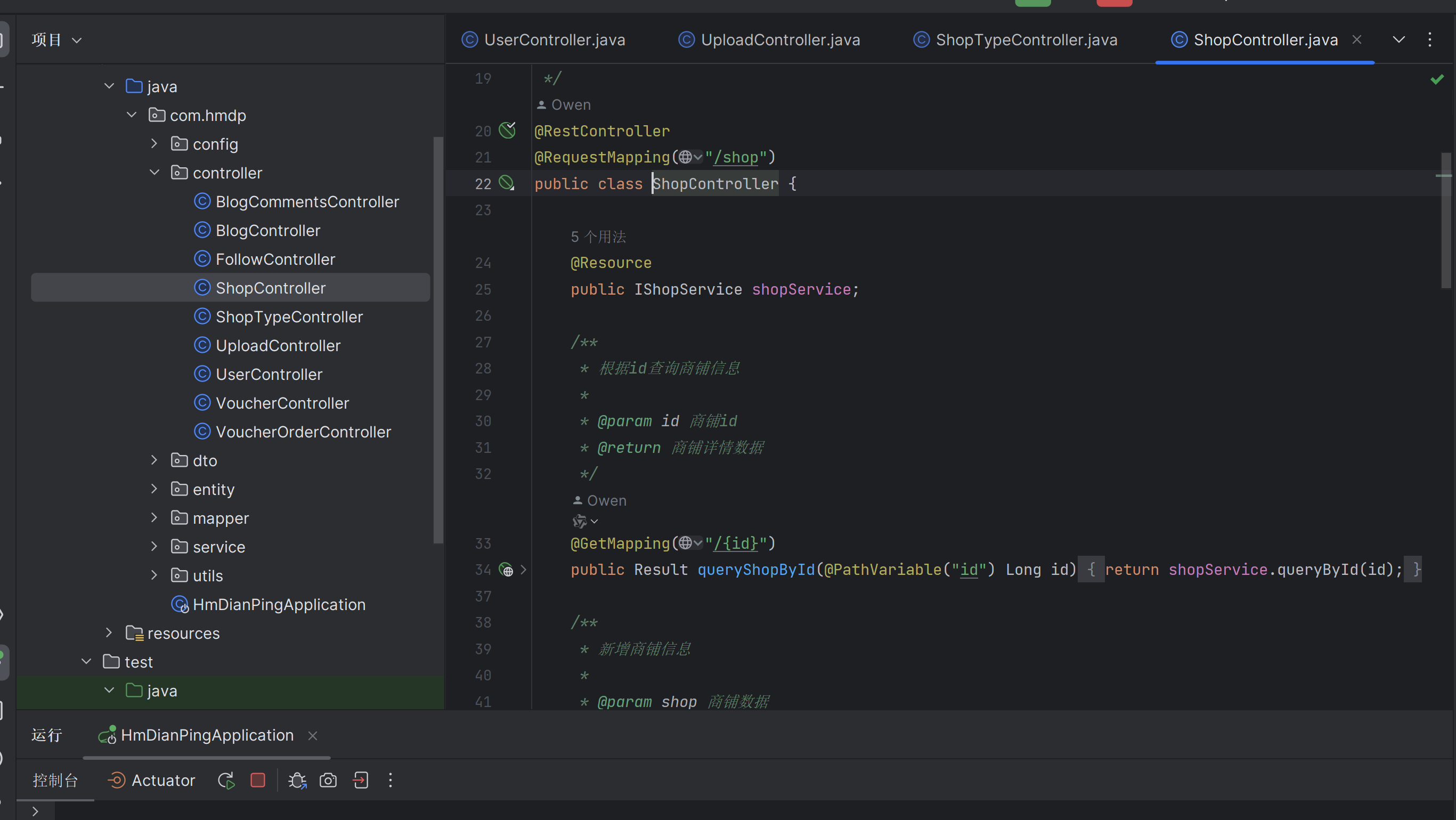Open editor tabs more-options menu

(x=1429, y=39)
